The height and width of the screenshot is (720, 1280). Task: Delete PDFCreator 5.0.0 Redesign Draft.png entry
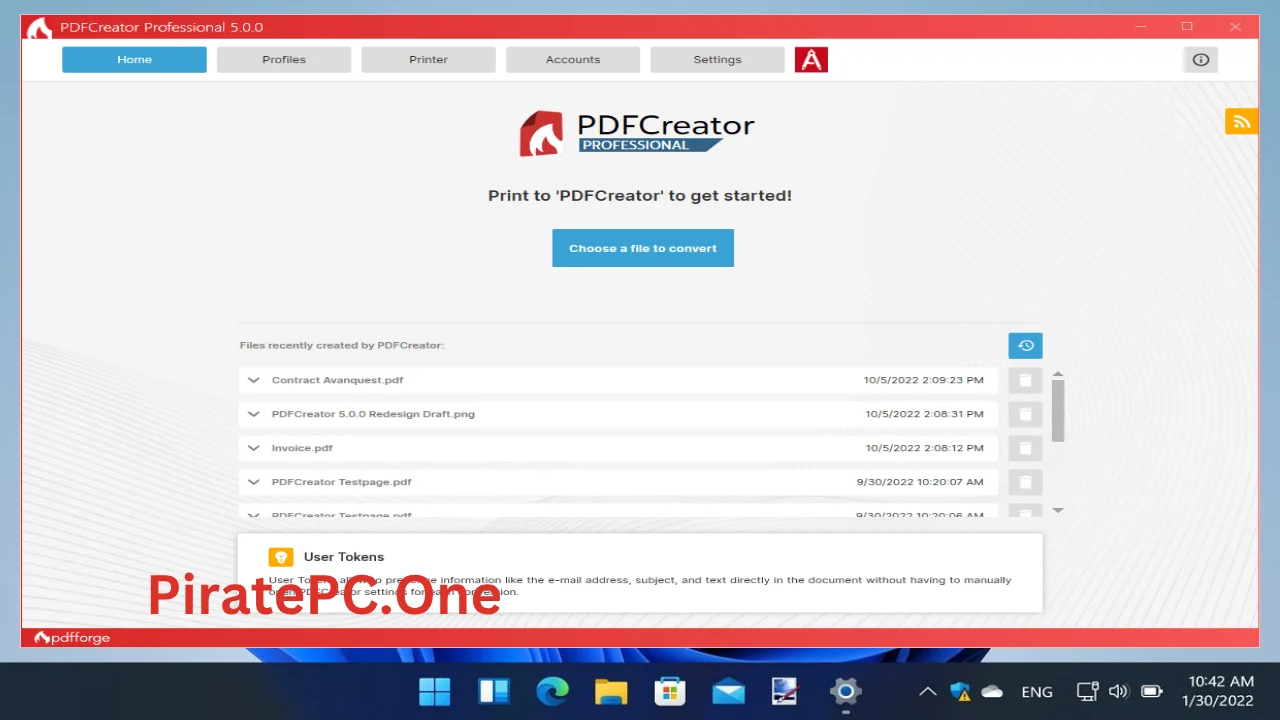click(1025, 414)
